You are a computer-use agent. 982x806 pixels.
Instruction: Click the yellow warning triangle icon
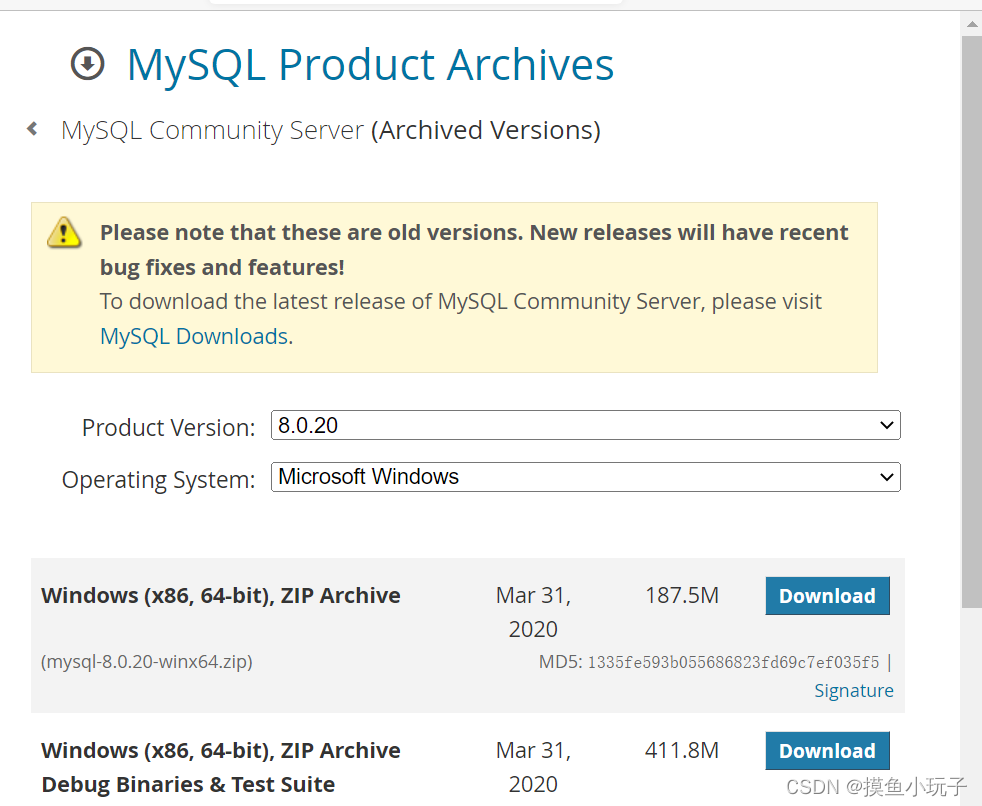tap(64, 233)
